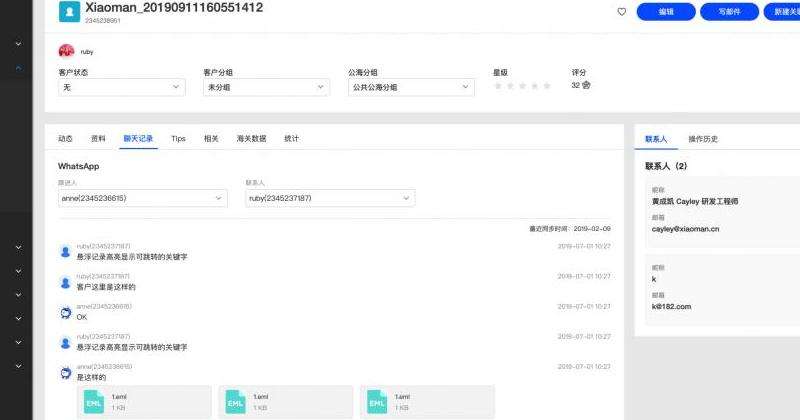Expand the top chevron in the dark sidebar
Screen dimensions: 800x420
(x=18, y=45)
